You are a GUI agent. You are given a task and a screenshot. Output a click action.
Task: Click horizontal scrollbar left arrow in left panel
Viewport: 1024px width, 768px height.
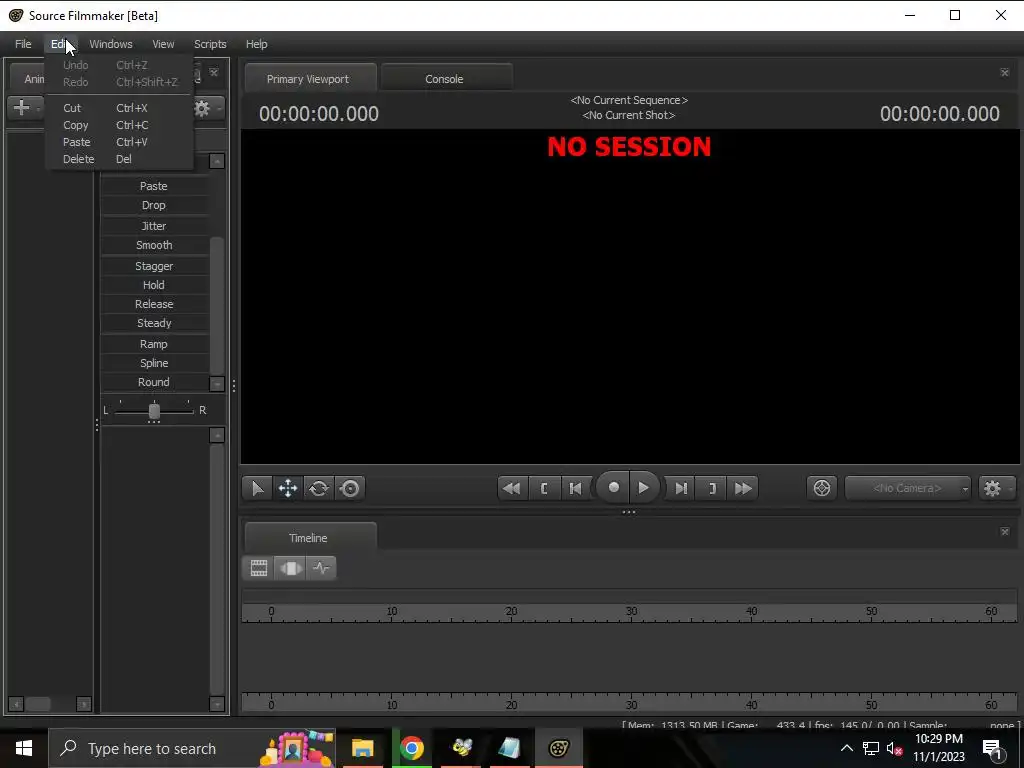[16, 704]
